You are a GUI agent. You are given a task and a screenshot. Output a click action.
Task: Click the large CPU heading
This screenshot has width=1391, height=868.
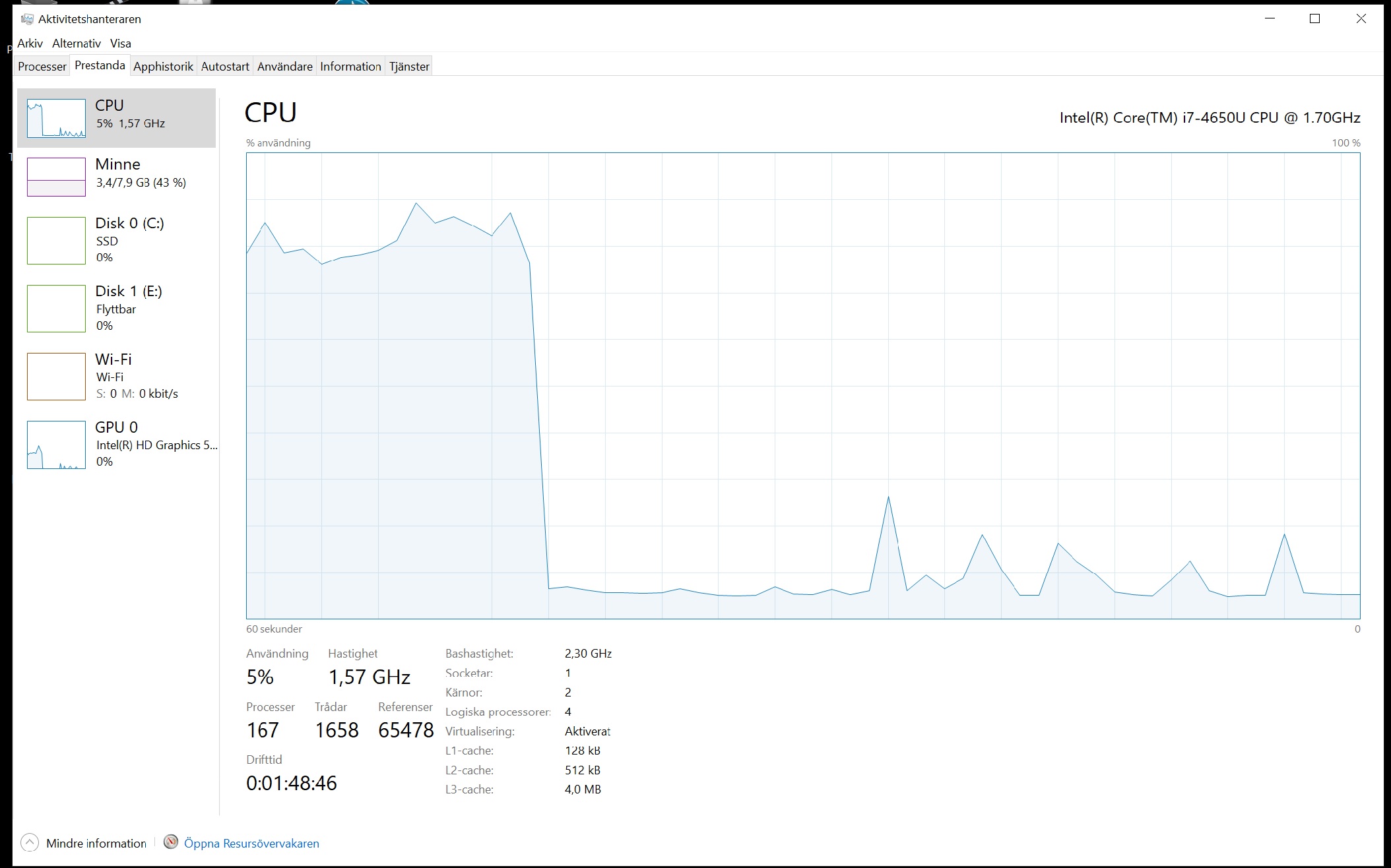[x=271, y=113]
